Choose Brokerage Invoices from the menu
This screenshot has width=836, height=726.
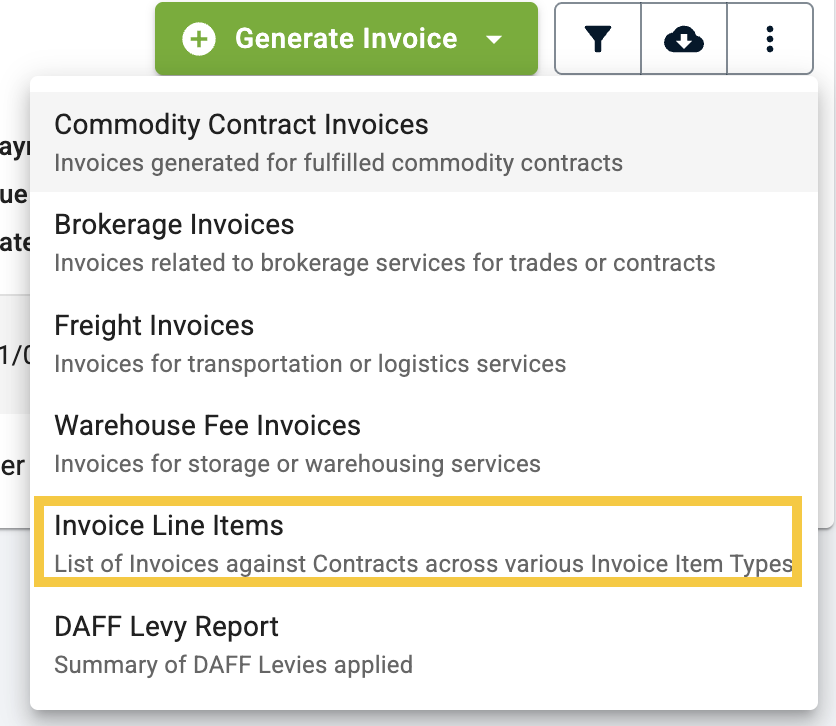point(424,242)
